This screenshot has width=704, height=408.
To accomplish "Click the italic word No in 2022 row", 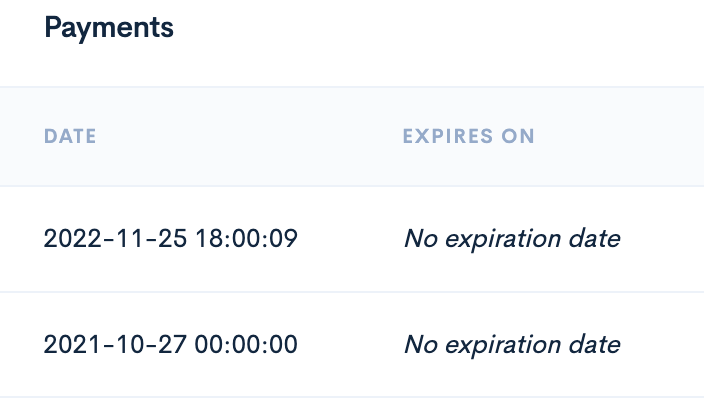I will pos(421,238).
